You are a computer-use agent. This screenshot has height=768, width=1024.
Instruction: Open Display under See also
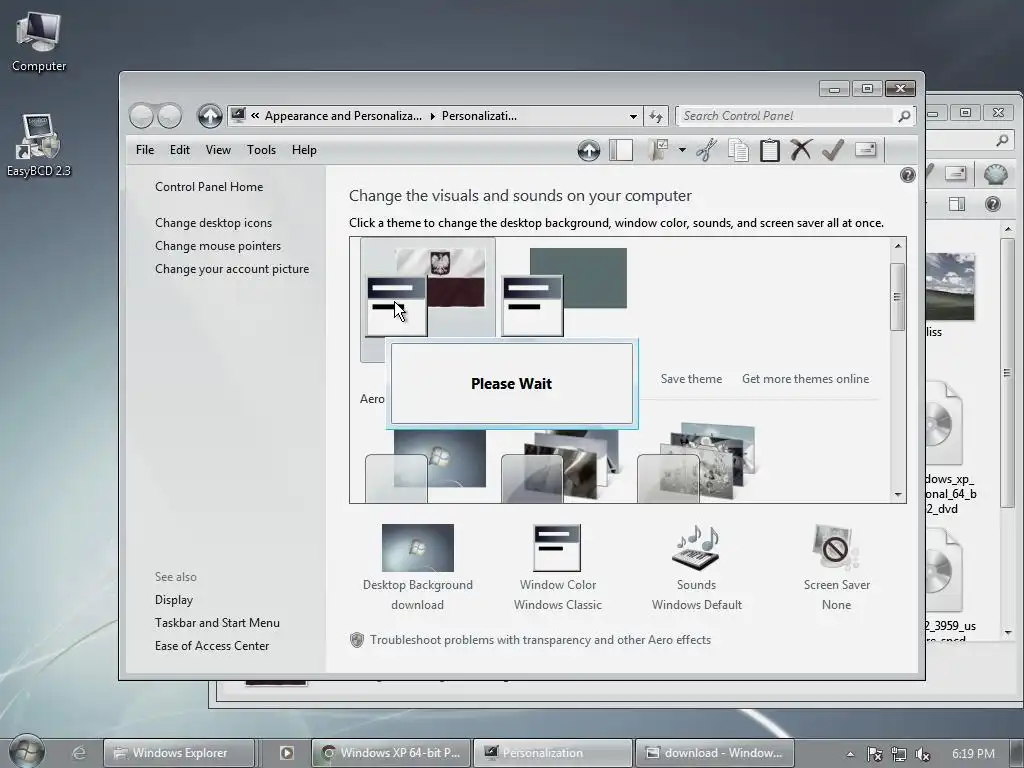174,600
